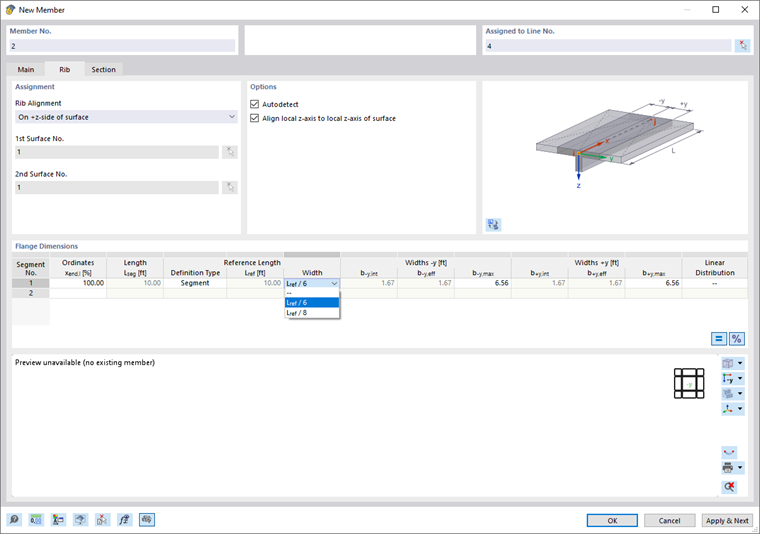Click the Ordinates cell showing 100.00
The height and width of the screenshot is (534, 760).
click(78, 283)
